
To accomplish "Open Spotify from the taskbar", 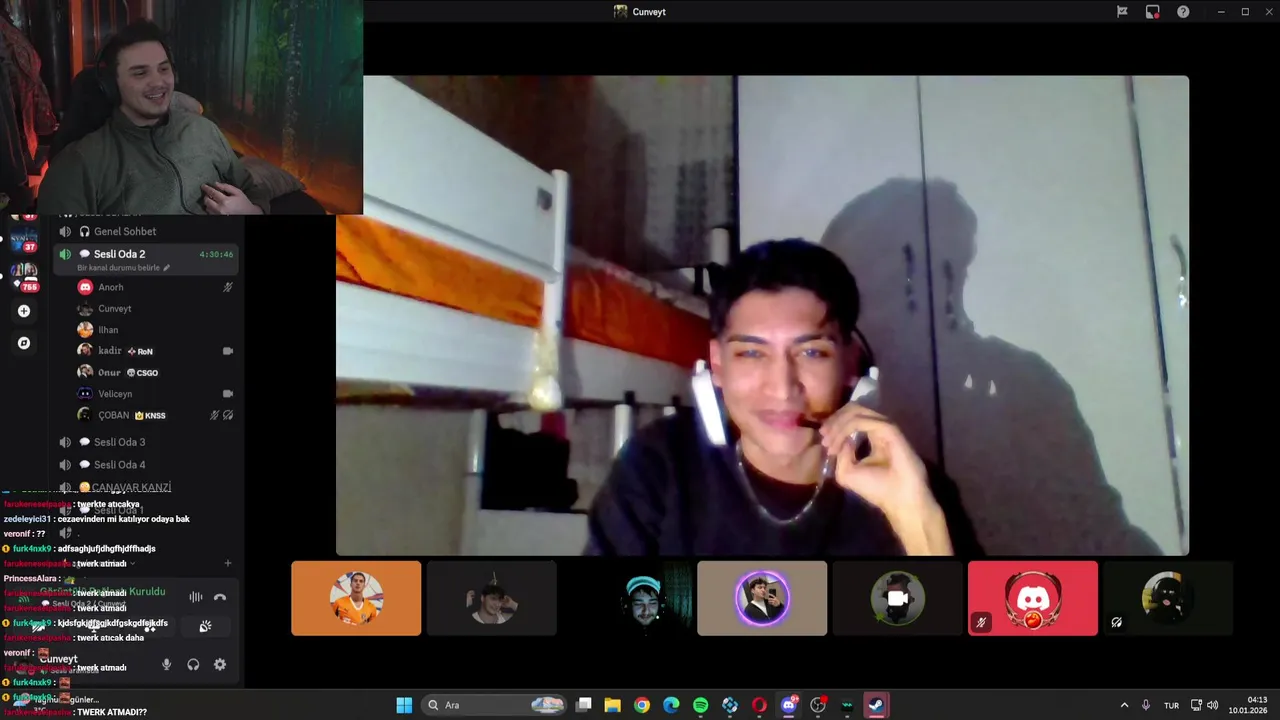I will pyautogui.click(x=701, y=705).
